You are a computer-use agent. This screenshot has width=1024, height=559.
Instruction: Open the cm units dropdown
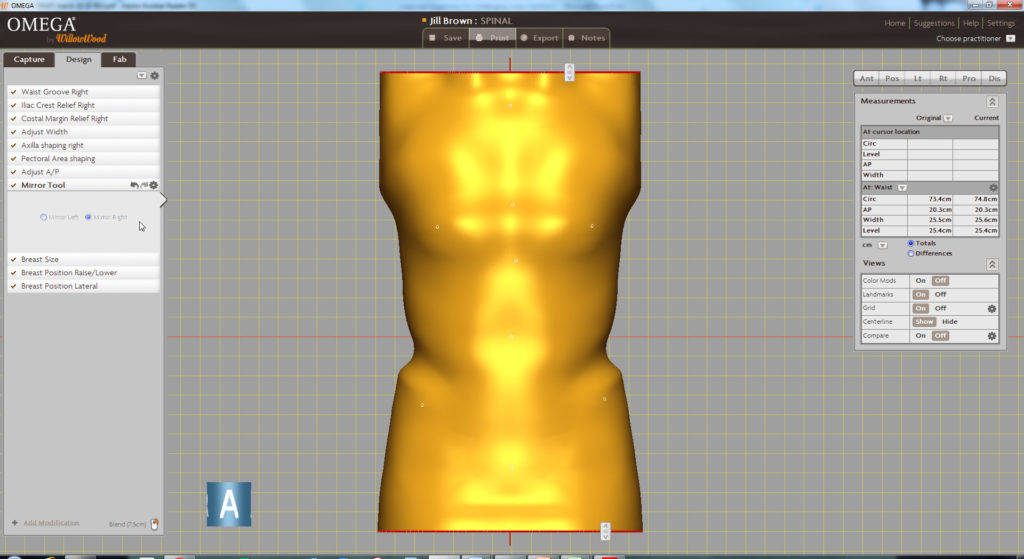[x=882, y=244]
